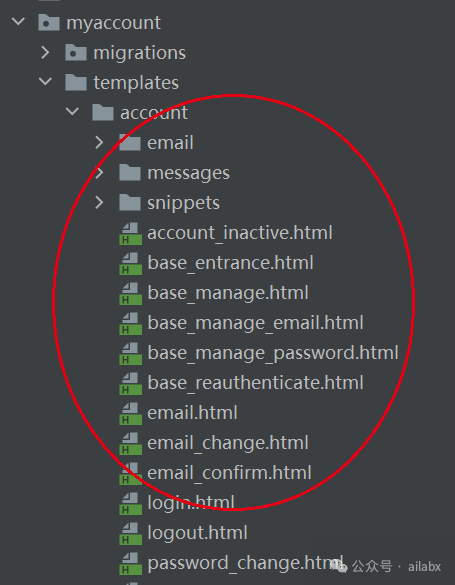Collapse the myaccount folder chevron

click(x=18, y=22)
